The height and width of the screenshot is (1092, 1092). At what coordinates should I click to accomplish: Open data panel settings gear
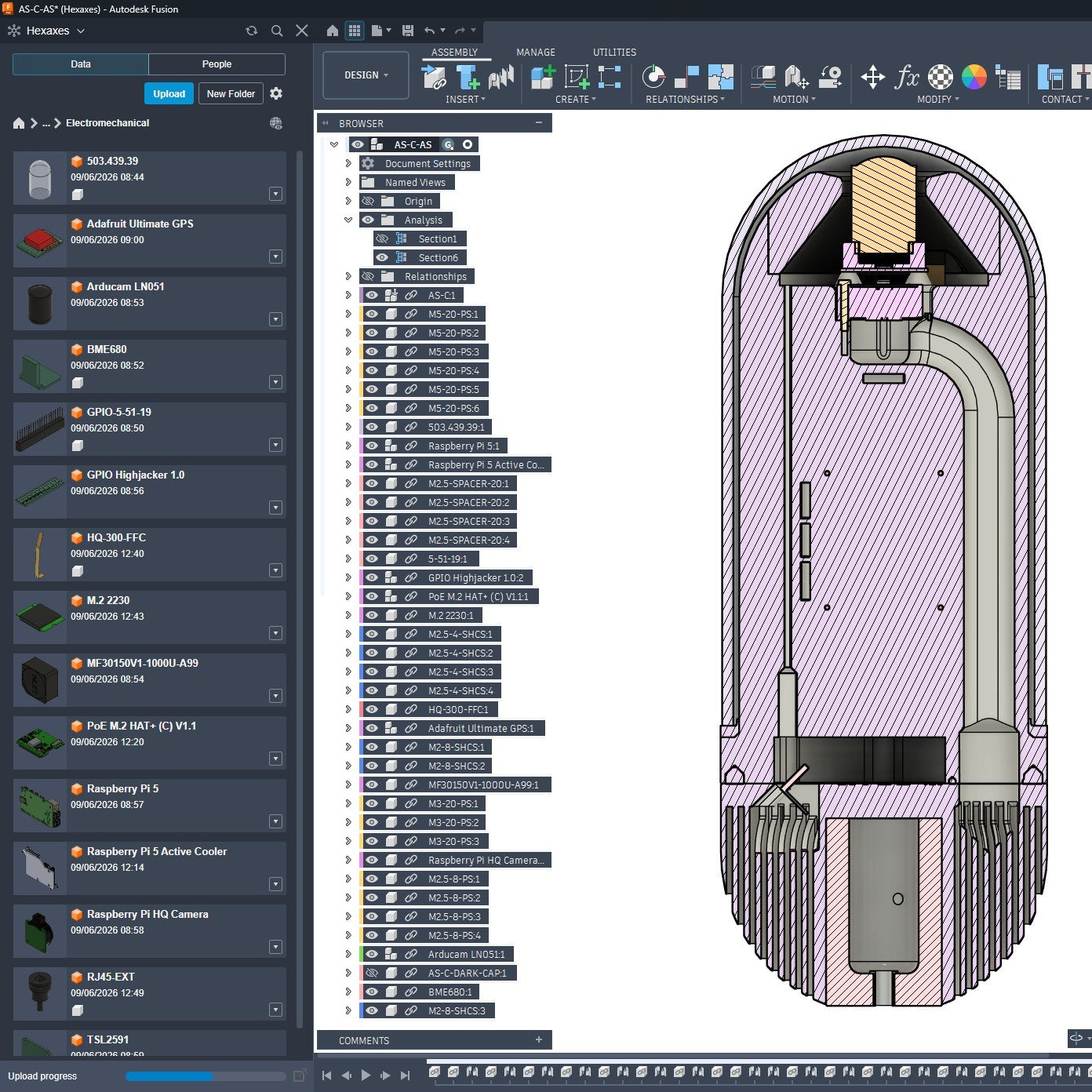276,93
